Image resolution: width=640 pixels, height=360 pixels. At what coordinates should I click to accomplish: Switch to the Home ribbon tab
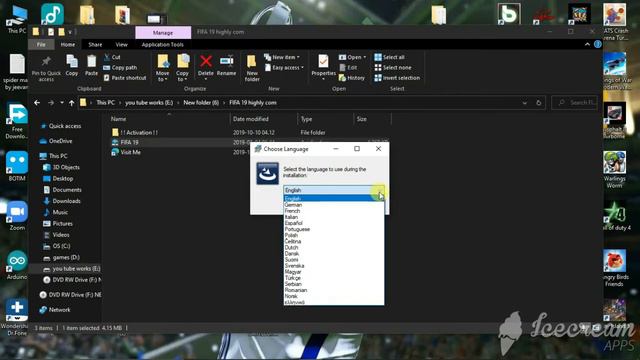68,44
